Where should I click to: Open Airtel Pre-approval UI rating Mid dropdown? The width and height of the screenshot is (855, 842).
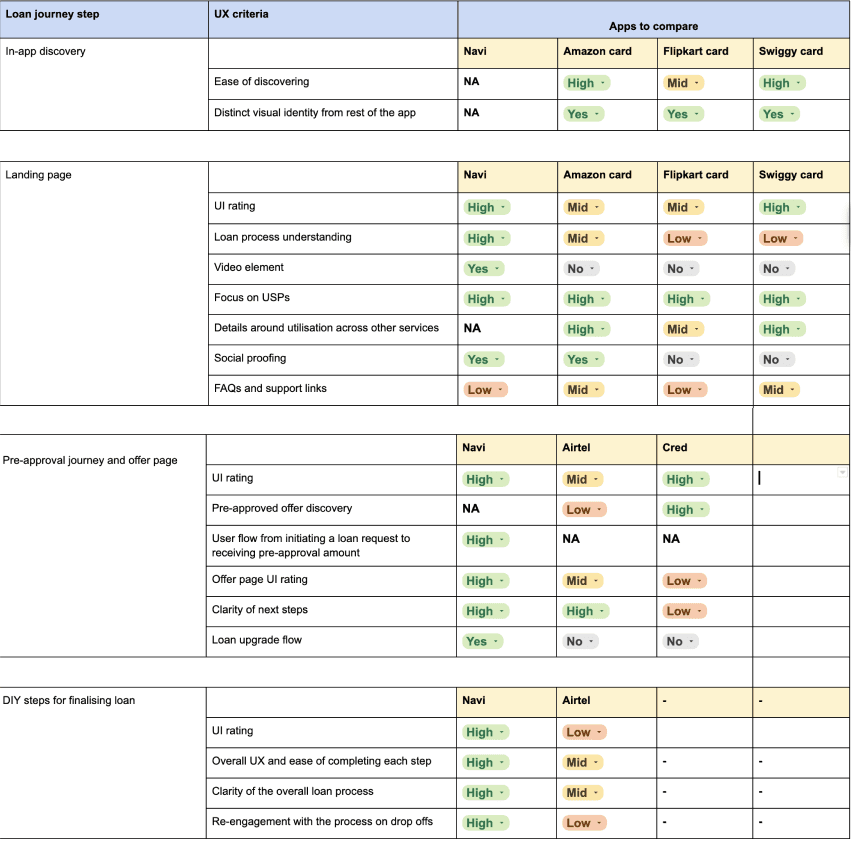tap(582, 480)
